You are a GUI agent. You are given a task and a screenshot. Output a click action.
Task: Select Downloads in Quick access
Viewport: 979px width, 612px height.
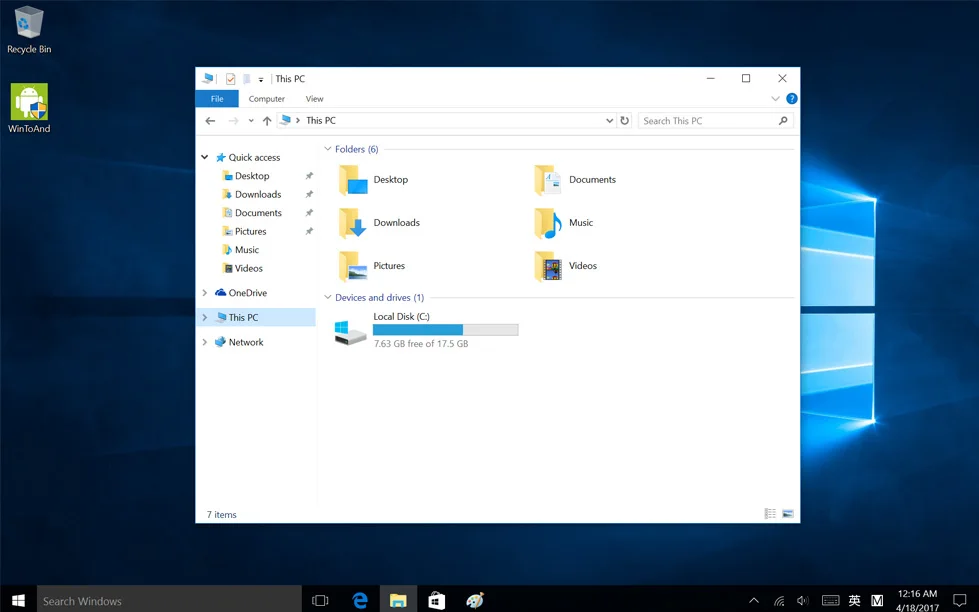(257, 195)
